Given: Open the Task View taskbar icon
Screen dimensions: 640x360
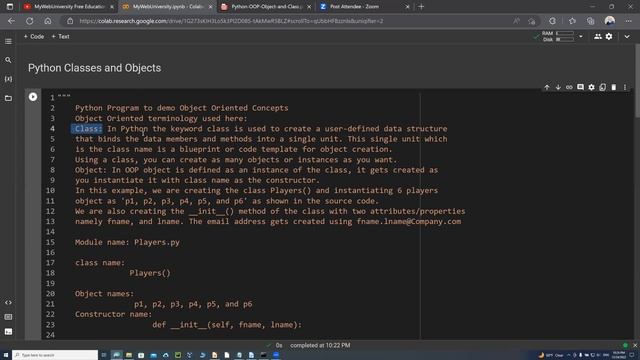Looking at the screenshot, I should coord(104,355).
